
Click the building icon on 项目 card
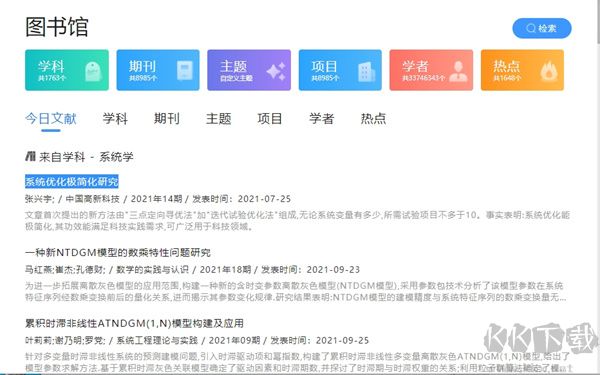tap(366, 72)
